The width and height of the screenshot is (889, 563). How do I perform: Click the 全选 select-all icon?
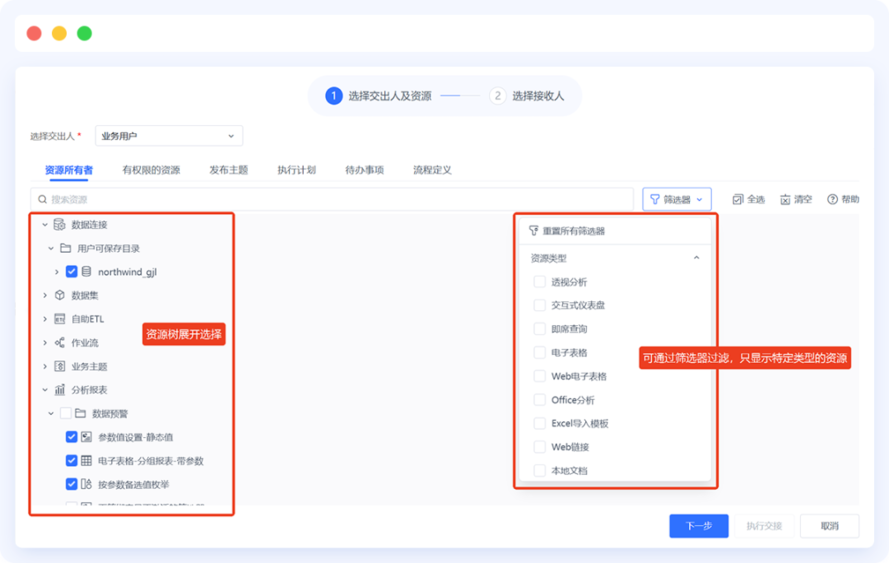(x=737, y=200)
